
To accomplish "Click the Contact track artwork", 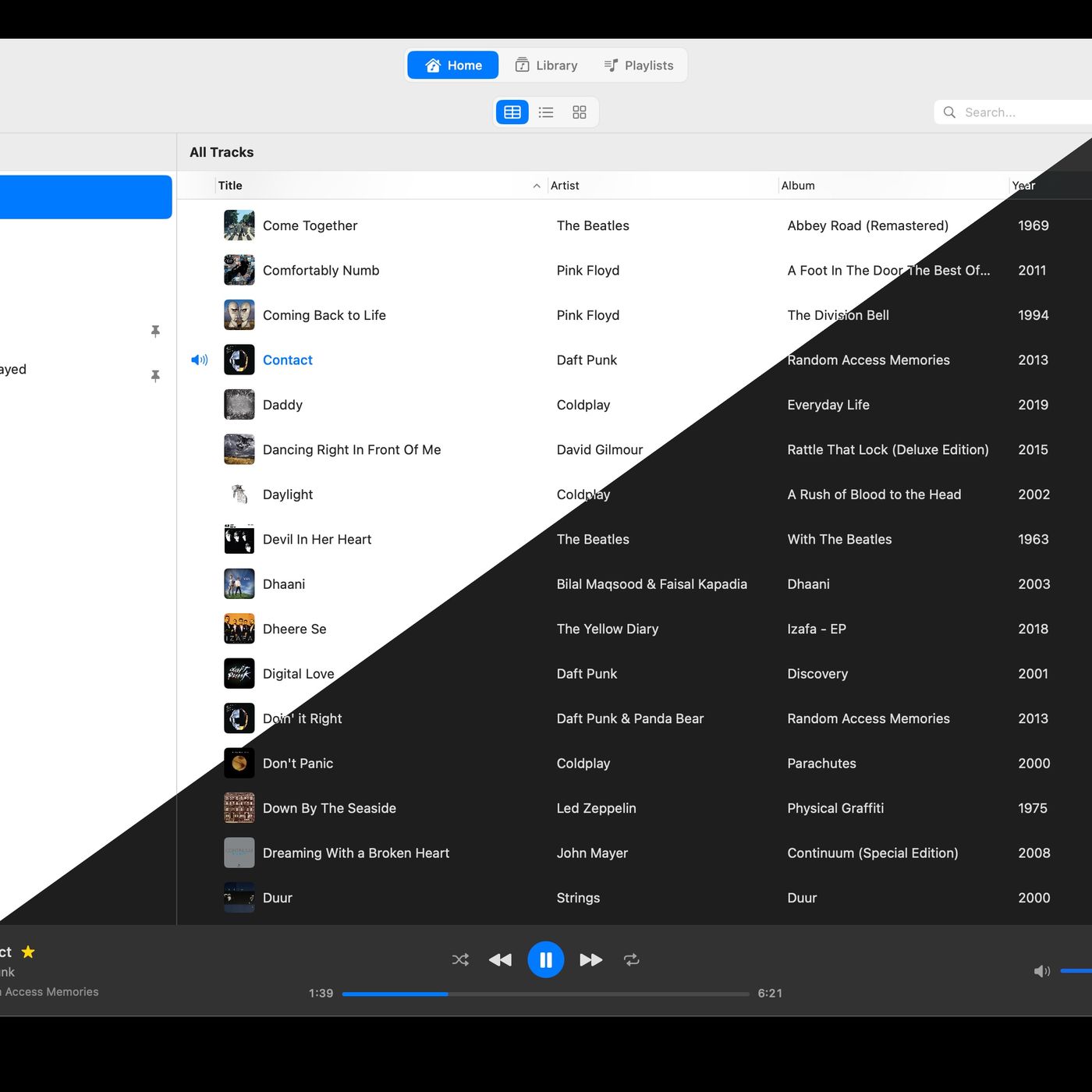I will [x=239, y=360].
